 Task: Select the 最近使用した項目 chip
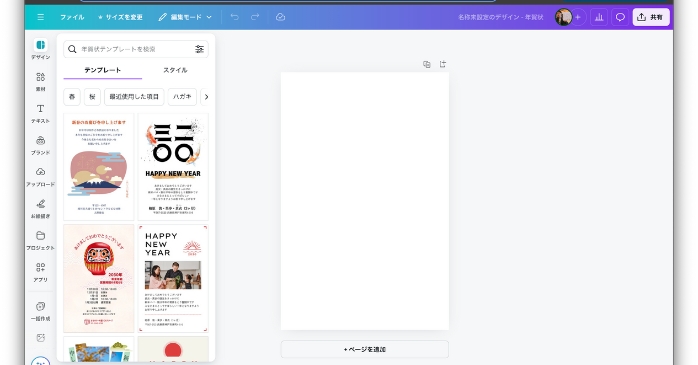[x=134, y=97]
